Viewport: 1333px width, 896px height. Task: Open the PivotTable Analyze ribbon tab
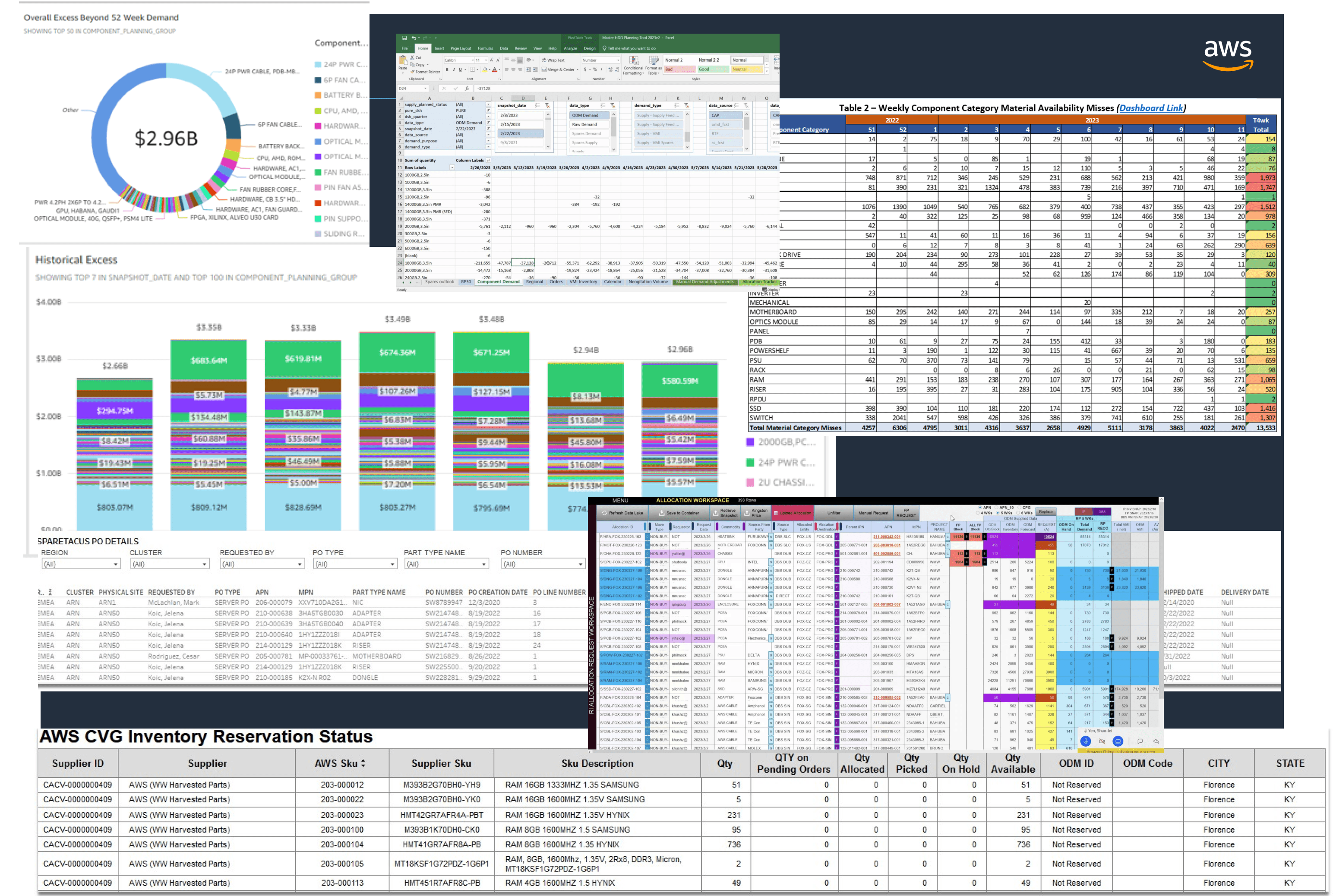570,49
